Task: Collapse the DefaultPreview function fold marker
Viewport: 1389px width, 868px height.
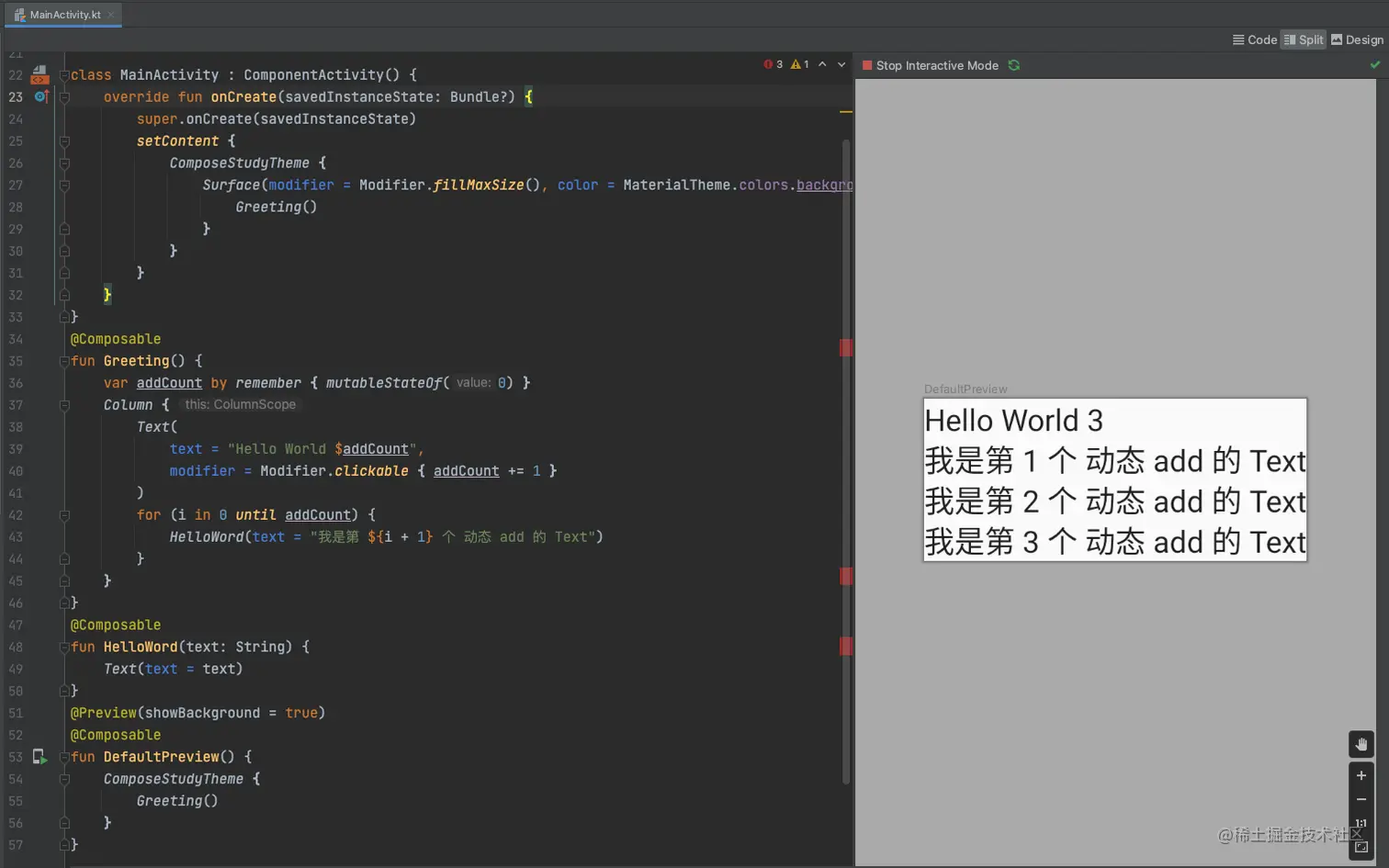Action: (62, 757)
